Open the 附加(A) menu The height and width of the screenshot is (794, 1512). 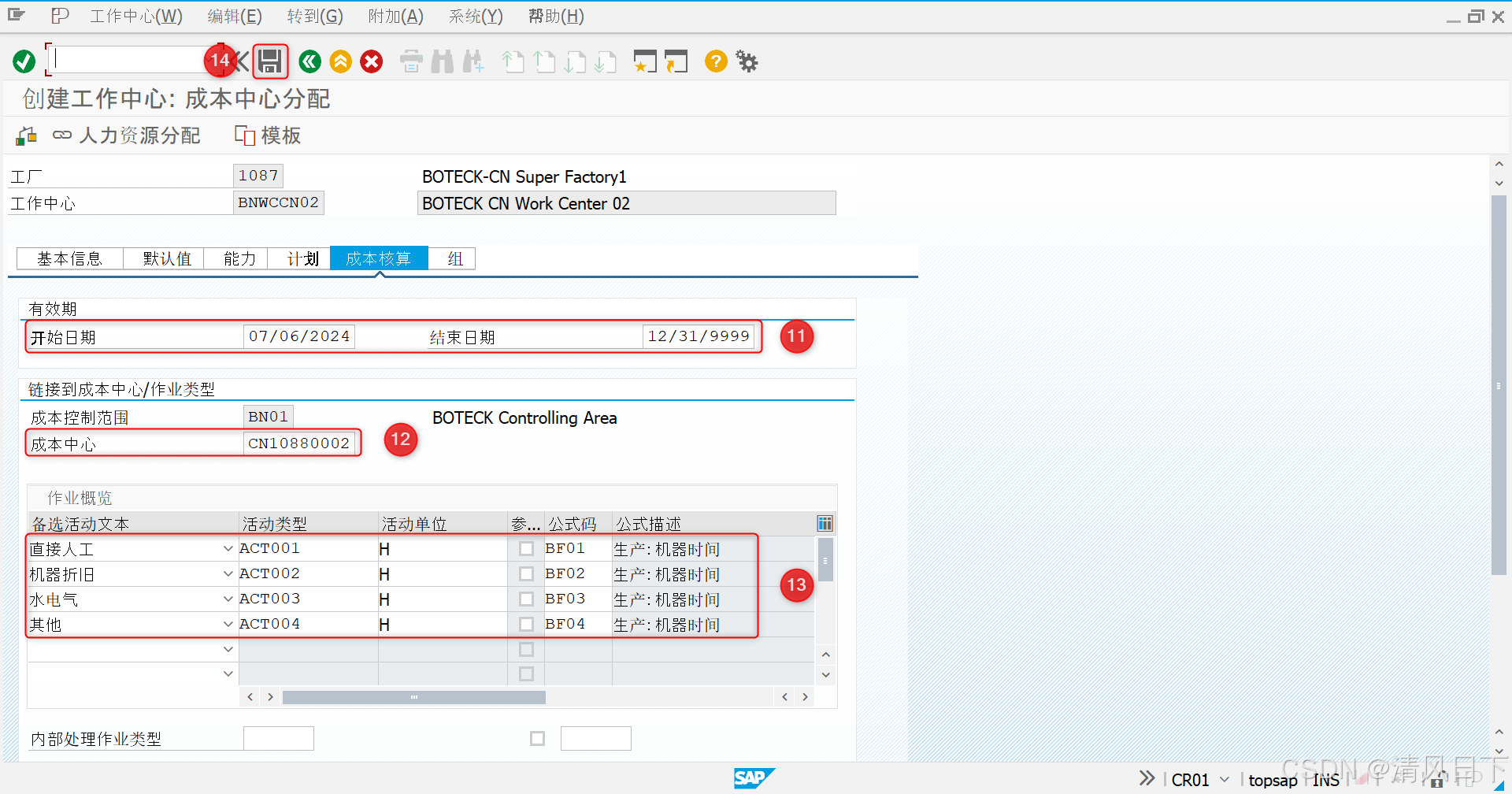point(395,16)
